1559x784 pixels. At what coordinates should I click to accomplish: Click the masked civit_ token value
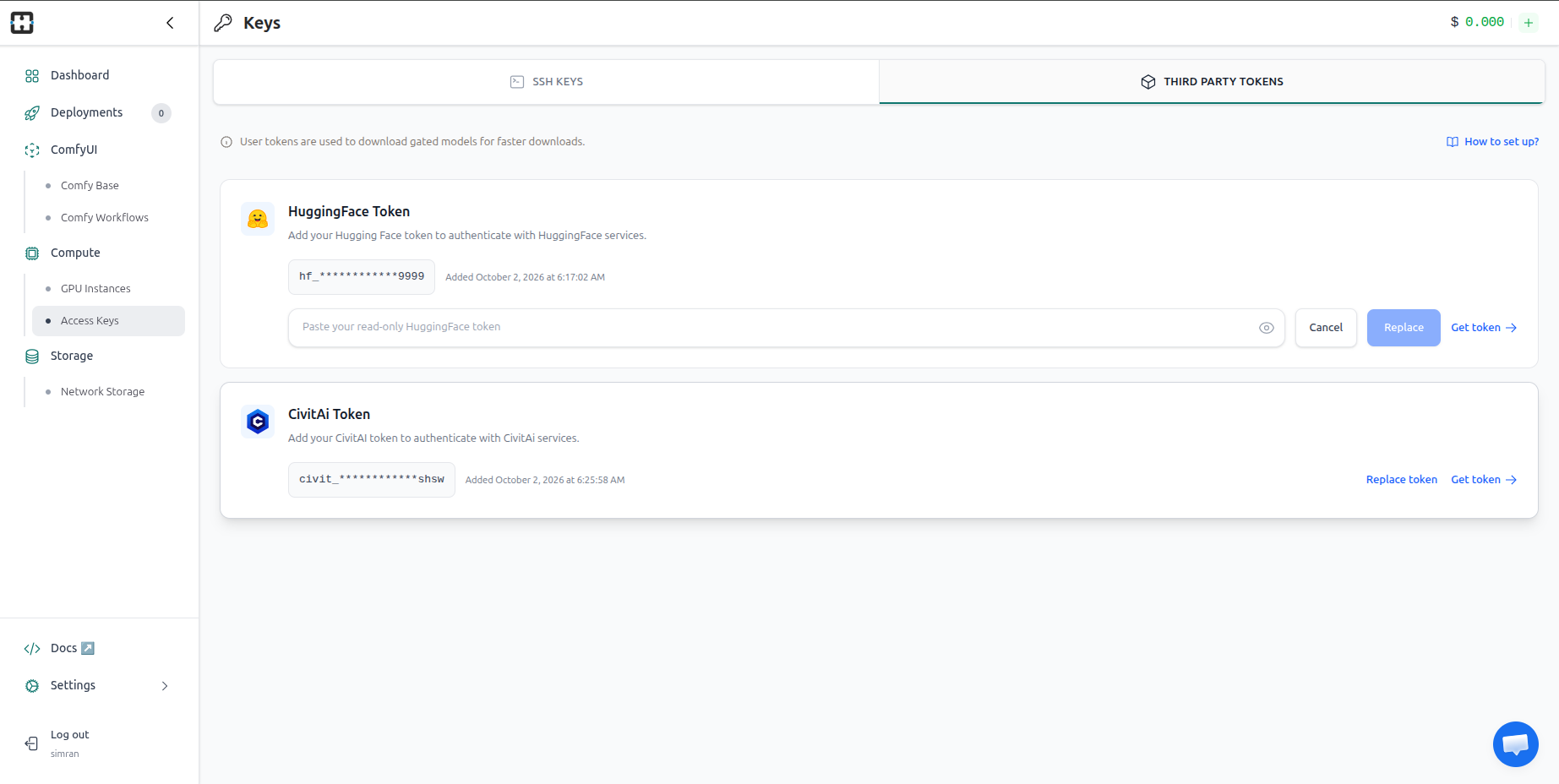tap(372, 480)
